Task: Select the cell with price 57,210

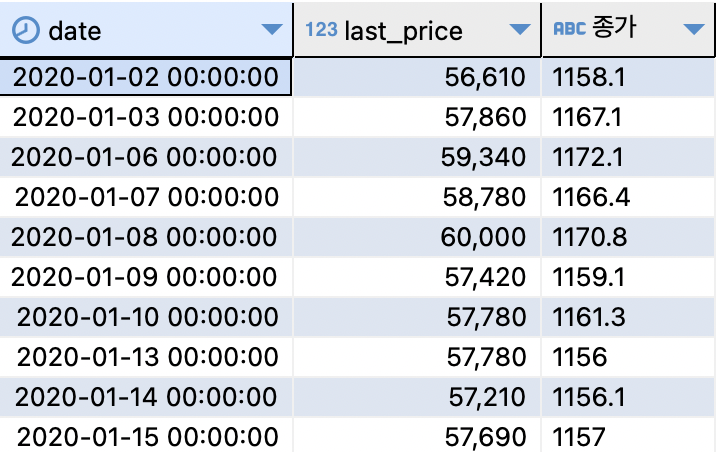Action: [x=417, y=397]
